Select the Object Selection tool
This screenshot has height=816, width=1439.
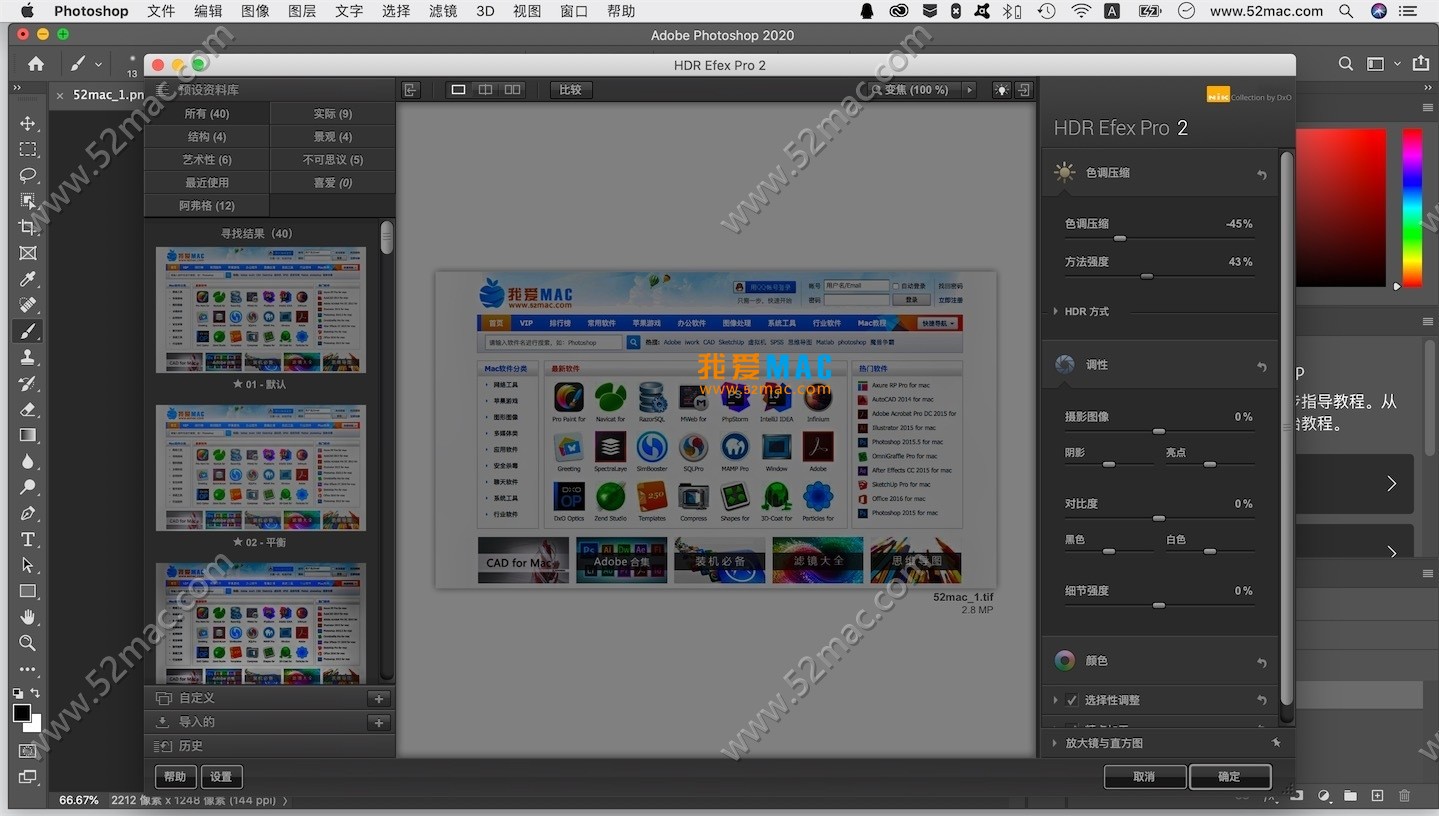[28, 202]
